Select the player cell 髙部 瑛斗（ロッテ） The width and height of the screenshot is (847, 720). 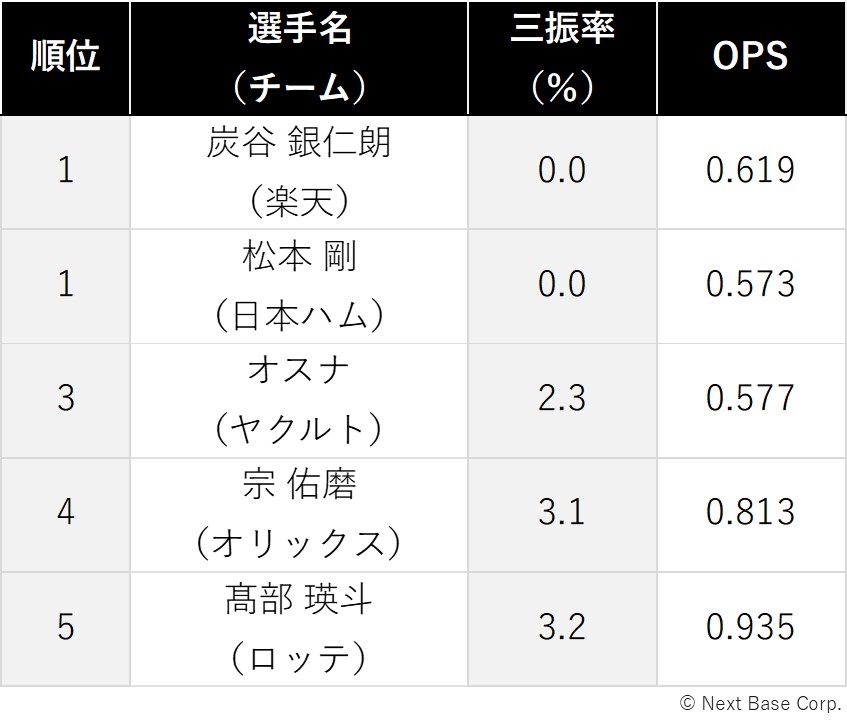[299, 629]
